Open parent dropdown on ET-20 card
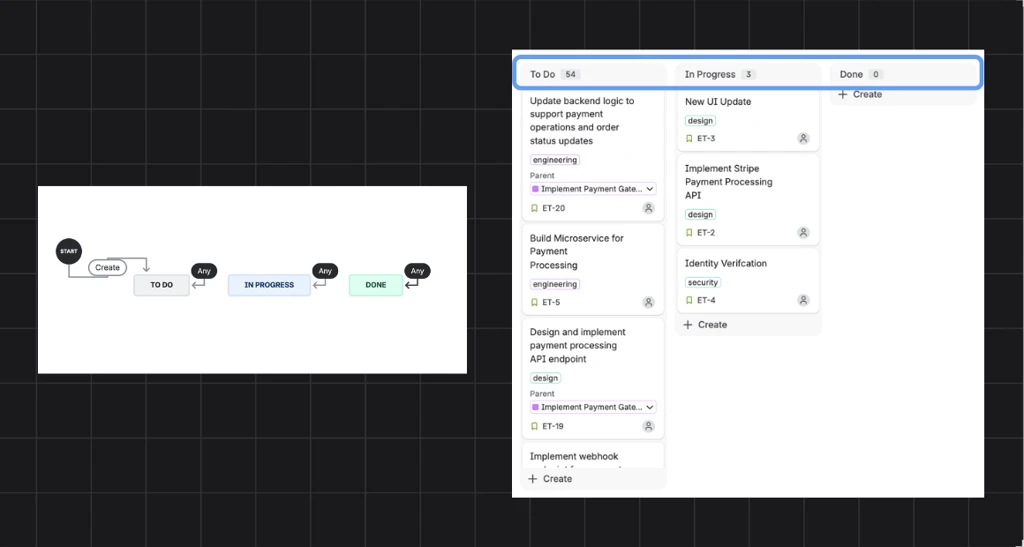 593,189
